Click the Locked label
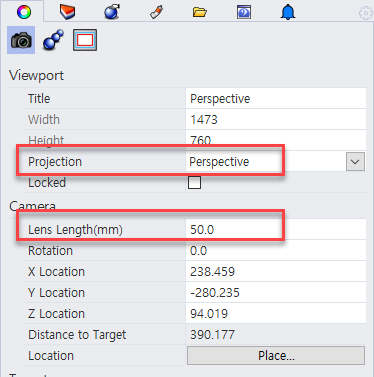Viewport: 374px width, 377px height. coord(47,183)
